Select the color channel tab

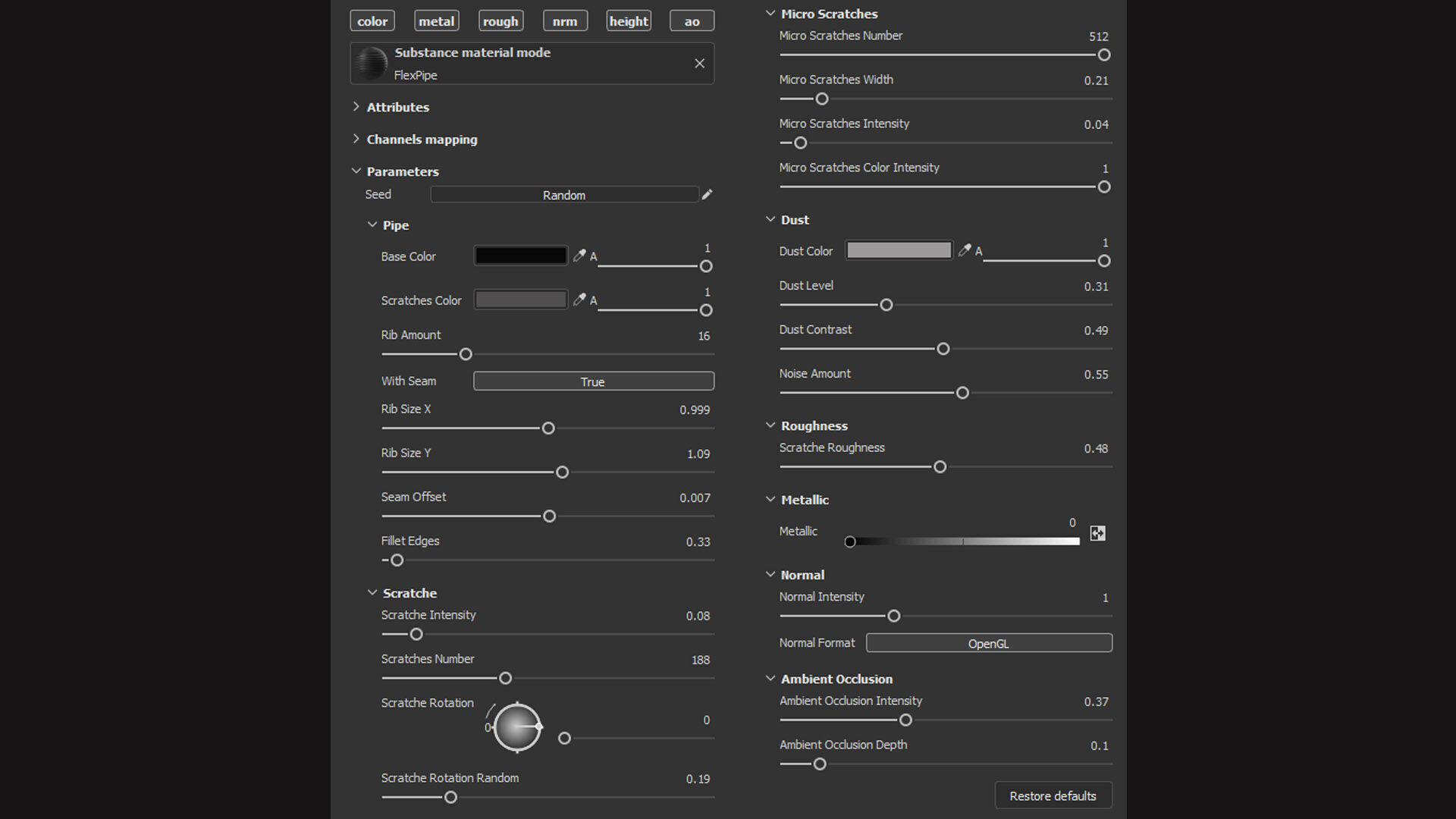pyautogui.click(x=372, y=21)
